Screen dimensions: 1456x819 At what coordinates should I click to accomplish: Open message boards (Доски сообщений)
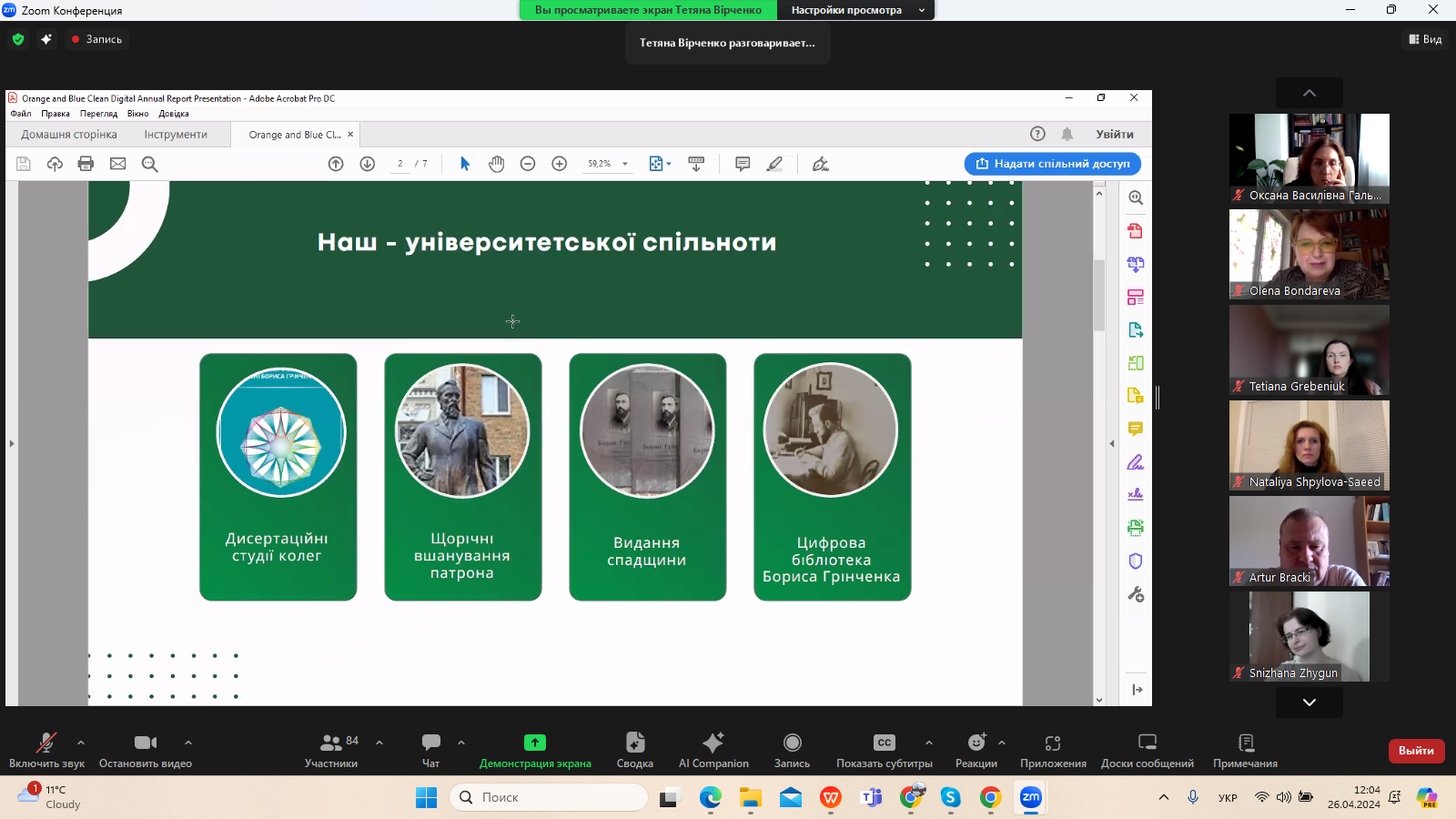[x=1147, y=750]
